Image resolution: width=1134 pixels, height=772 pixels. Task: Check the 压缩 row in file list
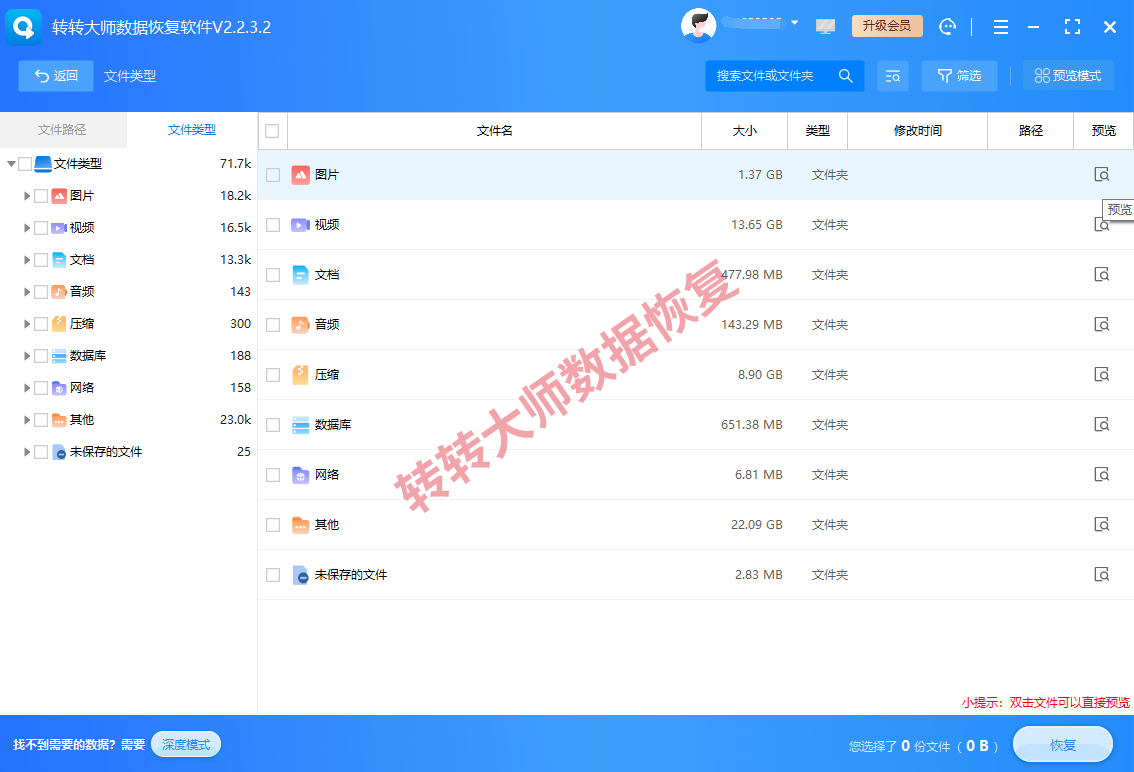tap(273, 374)
